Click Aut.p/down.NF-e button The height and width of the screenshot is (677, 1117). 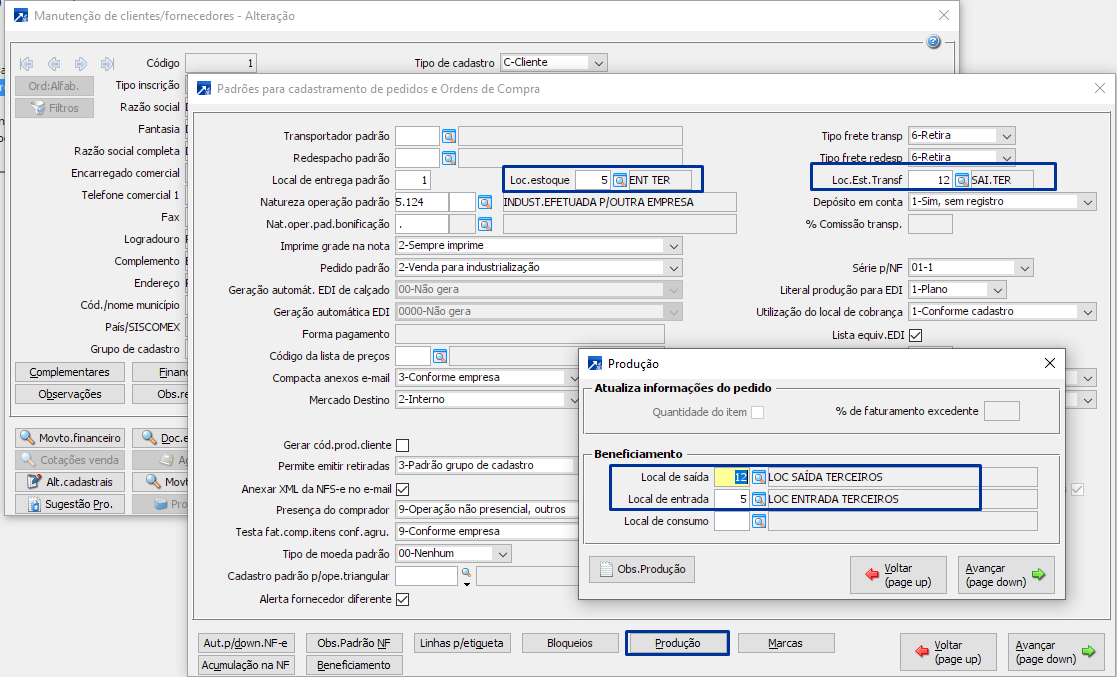tap(246, 643)
